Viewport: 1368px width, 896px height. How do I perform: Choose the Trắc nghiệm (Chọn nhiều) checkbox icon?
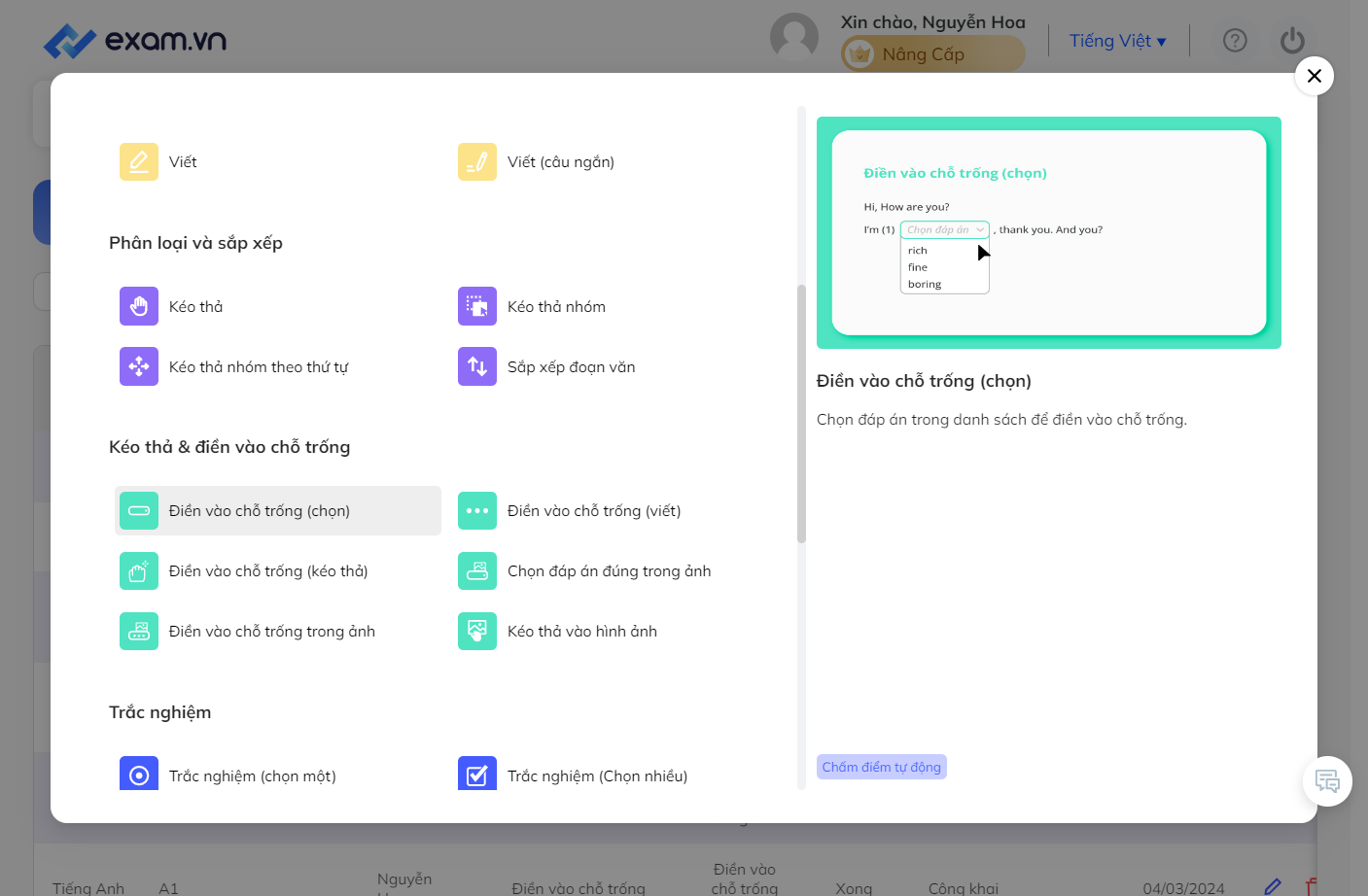(477, 774)
